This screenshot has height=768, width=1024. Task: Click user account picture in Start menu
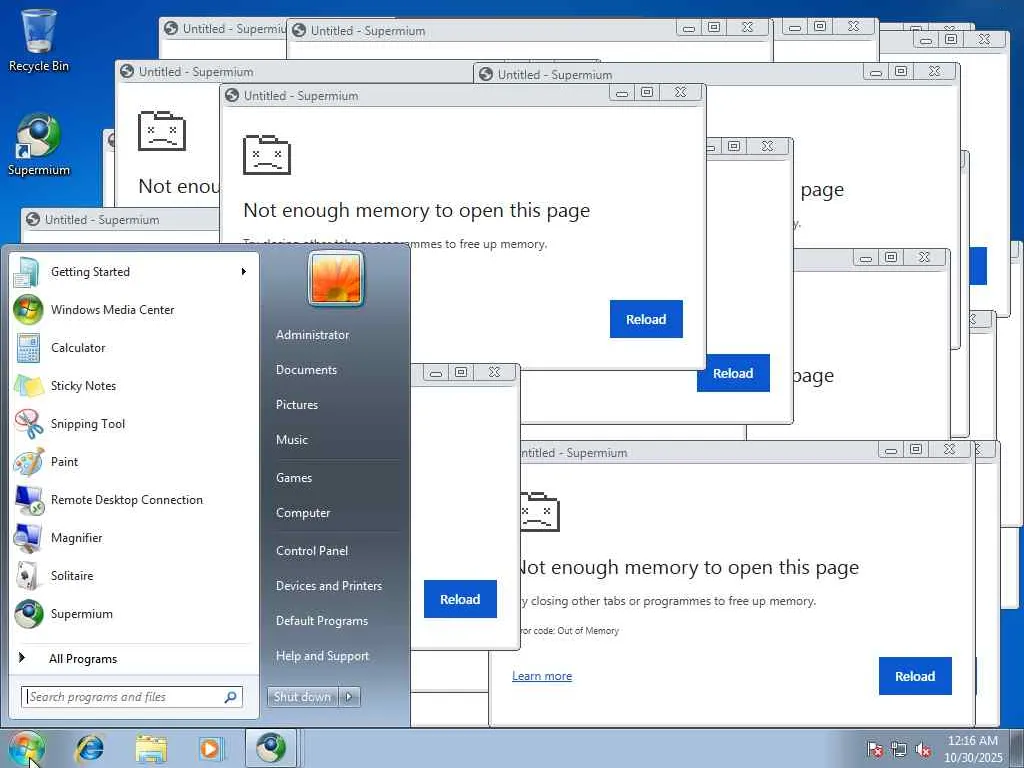click(x=336, y=279)
